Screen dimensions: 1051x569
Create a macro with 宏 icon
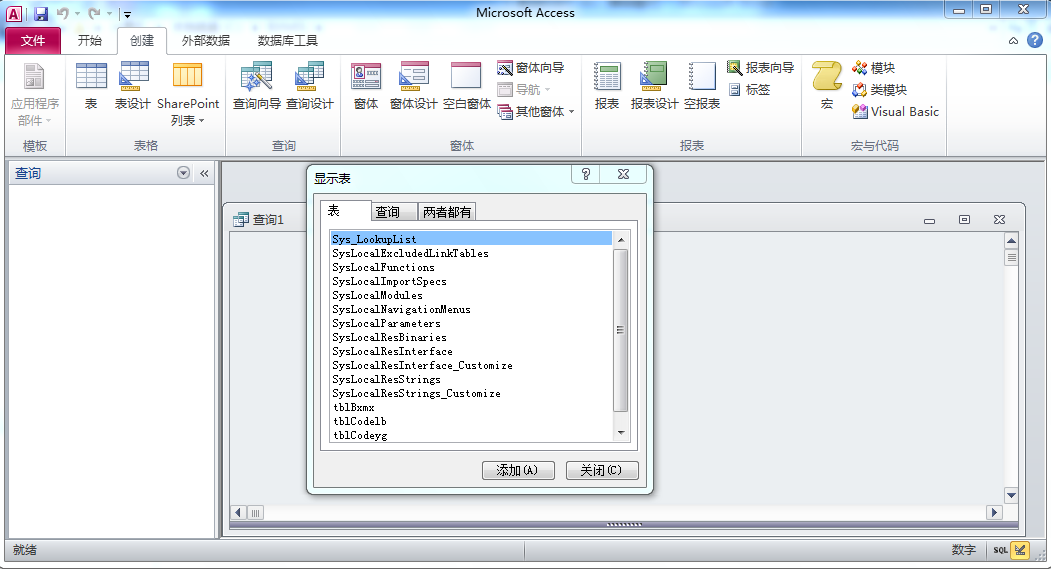tap(827, 86)
